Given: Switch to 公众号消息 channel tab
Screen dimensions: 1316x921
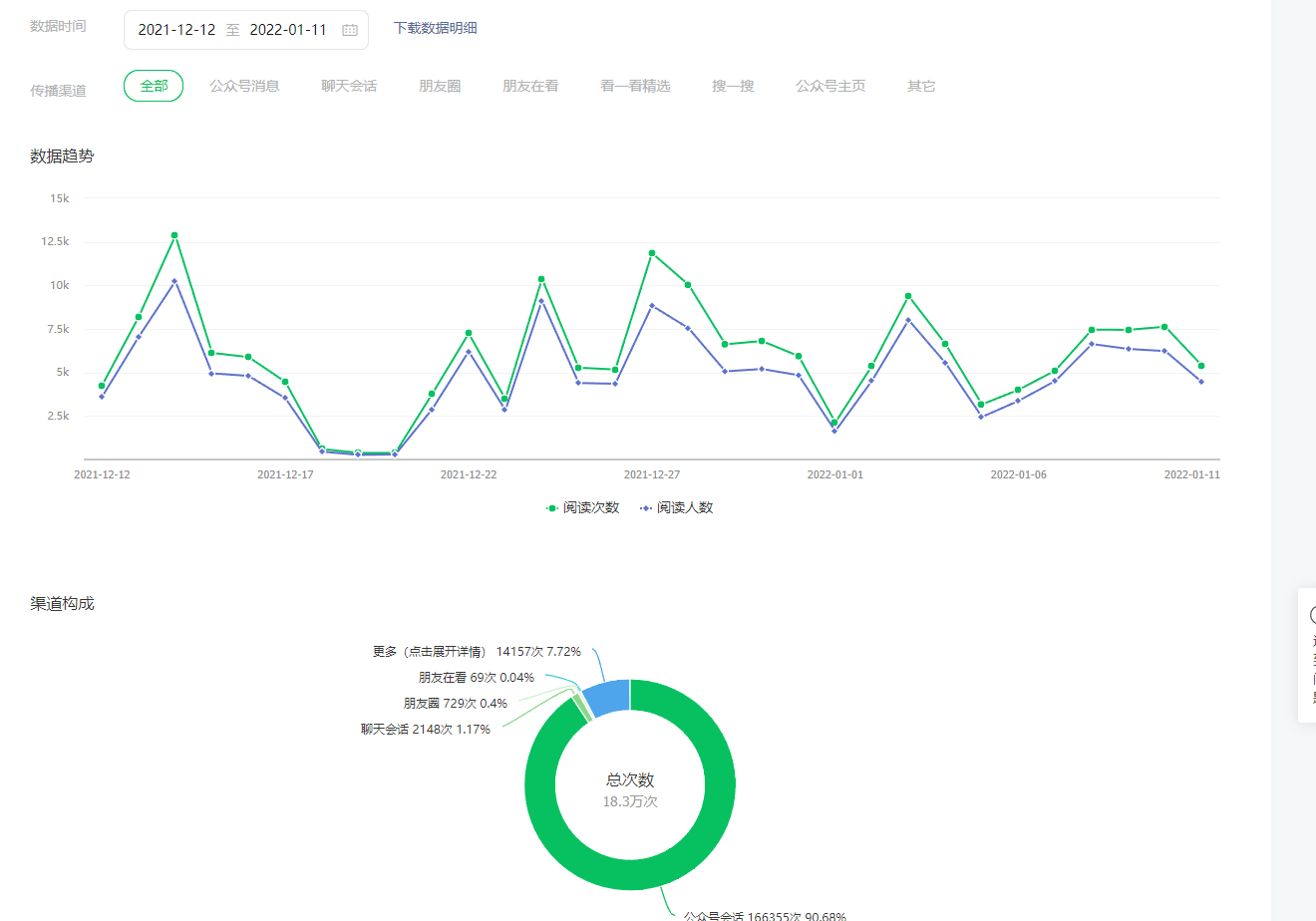Looking at the screenshot, I should pyautogui.click(x=244, y=86).
